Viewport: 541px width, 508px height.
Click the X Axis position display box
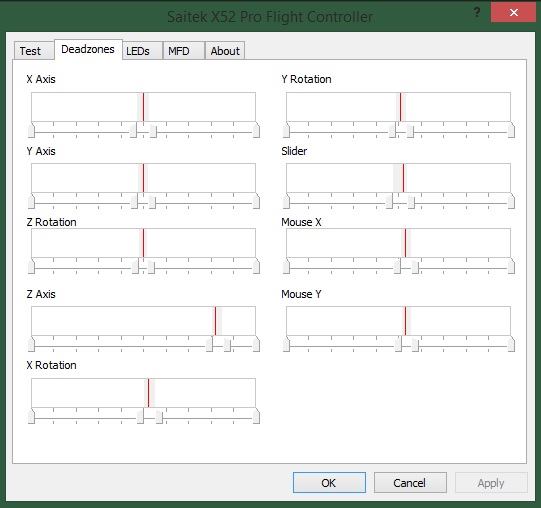click(x=144, y=107)
